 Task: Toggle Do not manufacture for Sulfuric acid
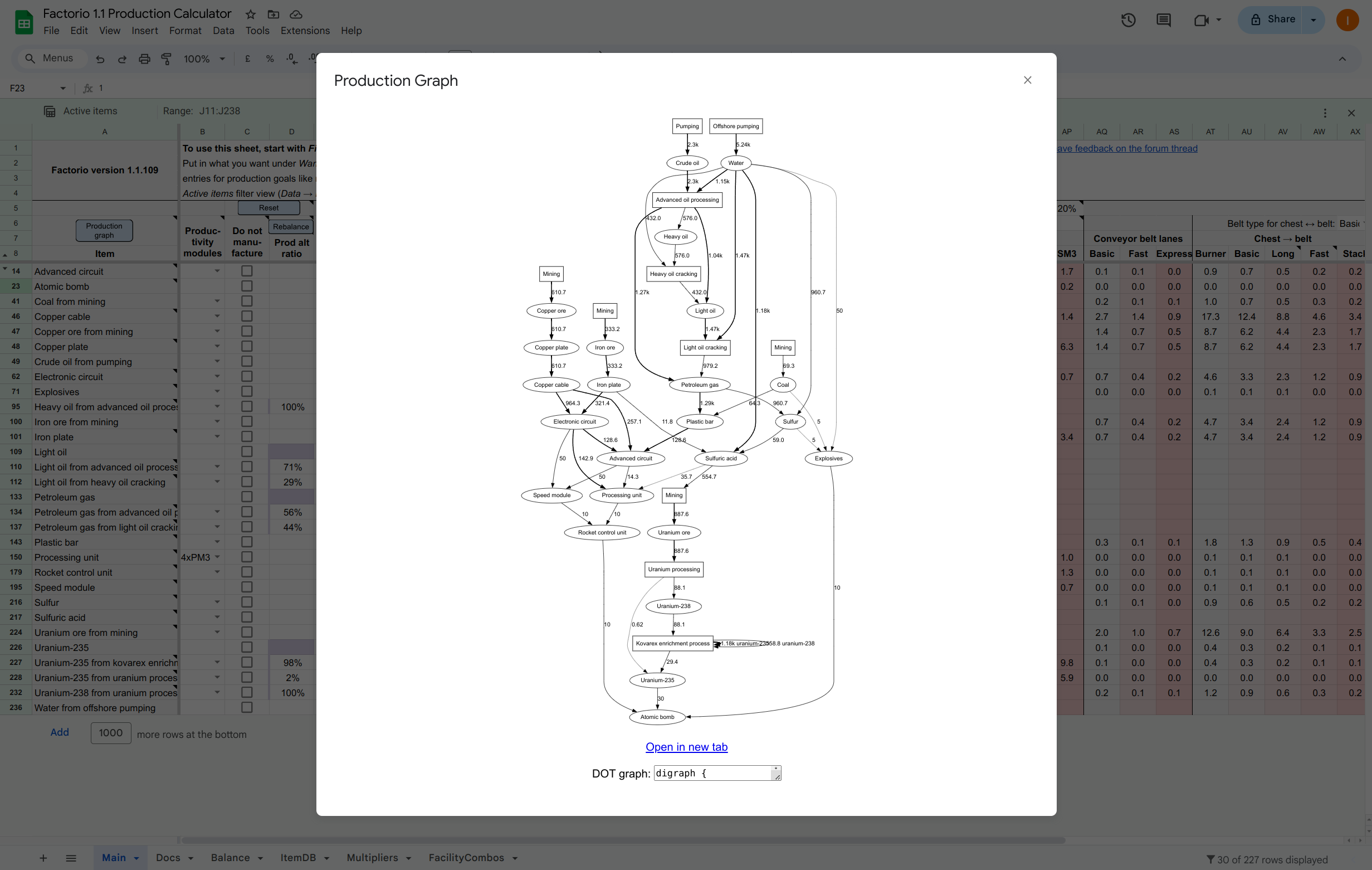(247, 617)
